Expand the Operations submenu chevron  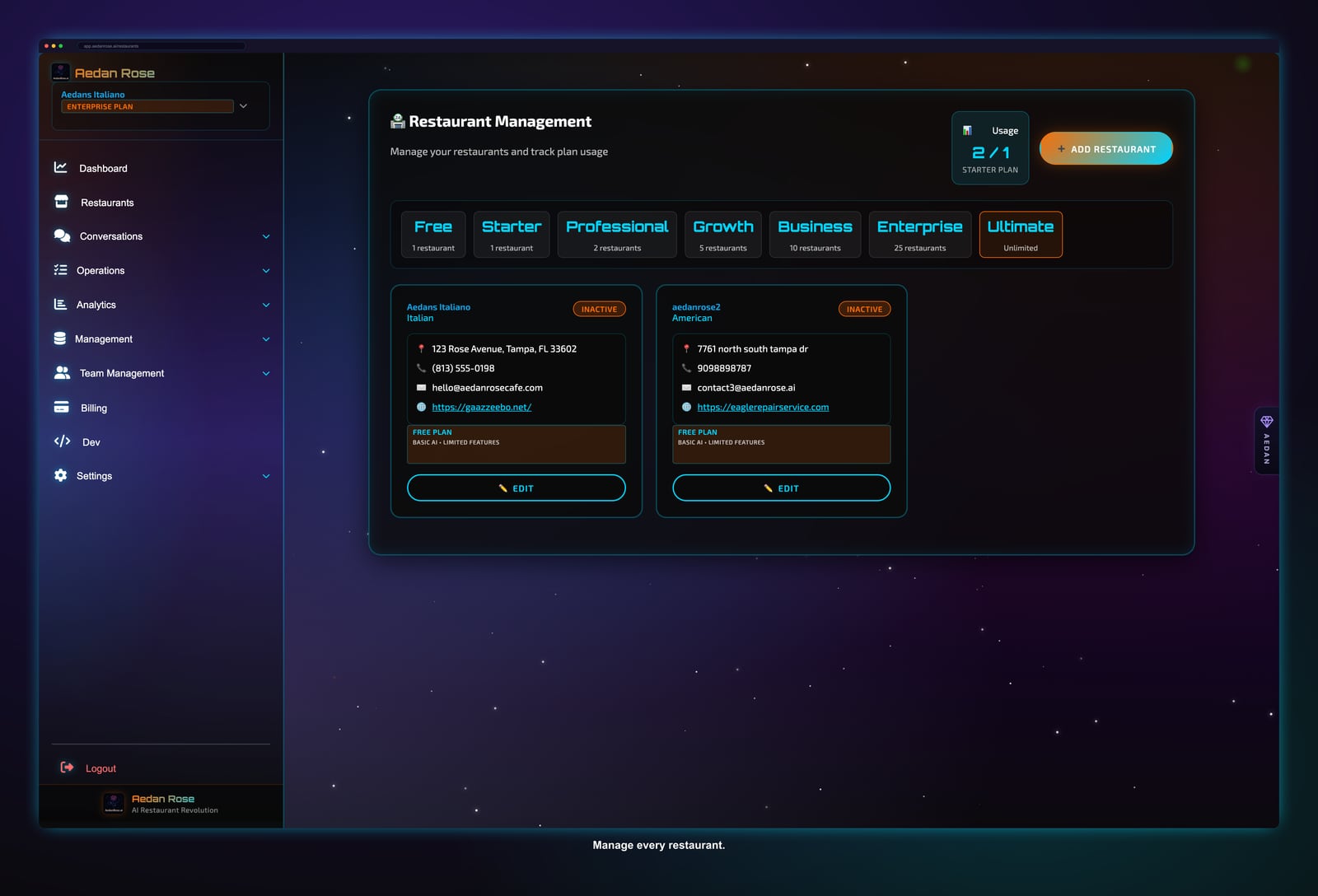[x=266, y=271]
